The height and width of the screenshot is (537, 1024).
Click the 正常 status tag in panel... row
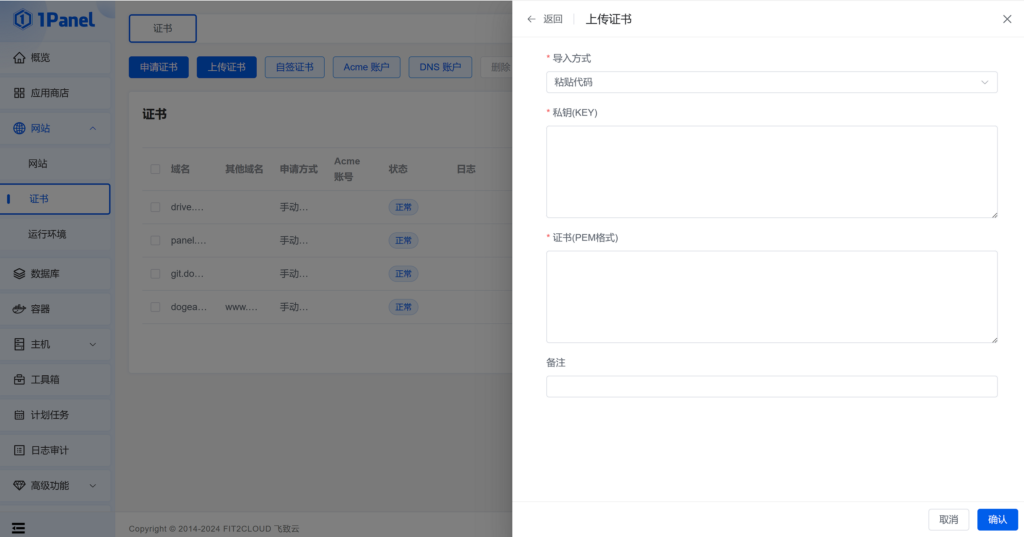pyautogui.click(x=404, y=240)
